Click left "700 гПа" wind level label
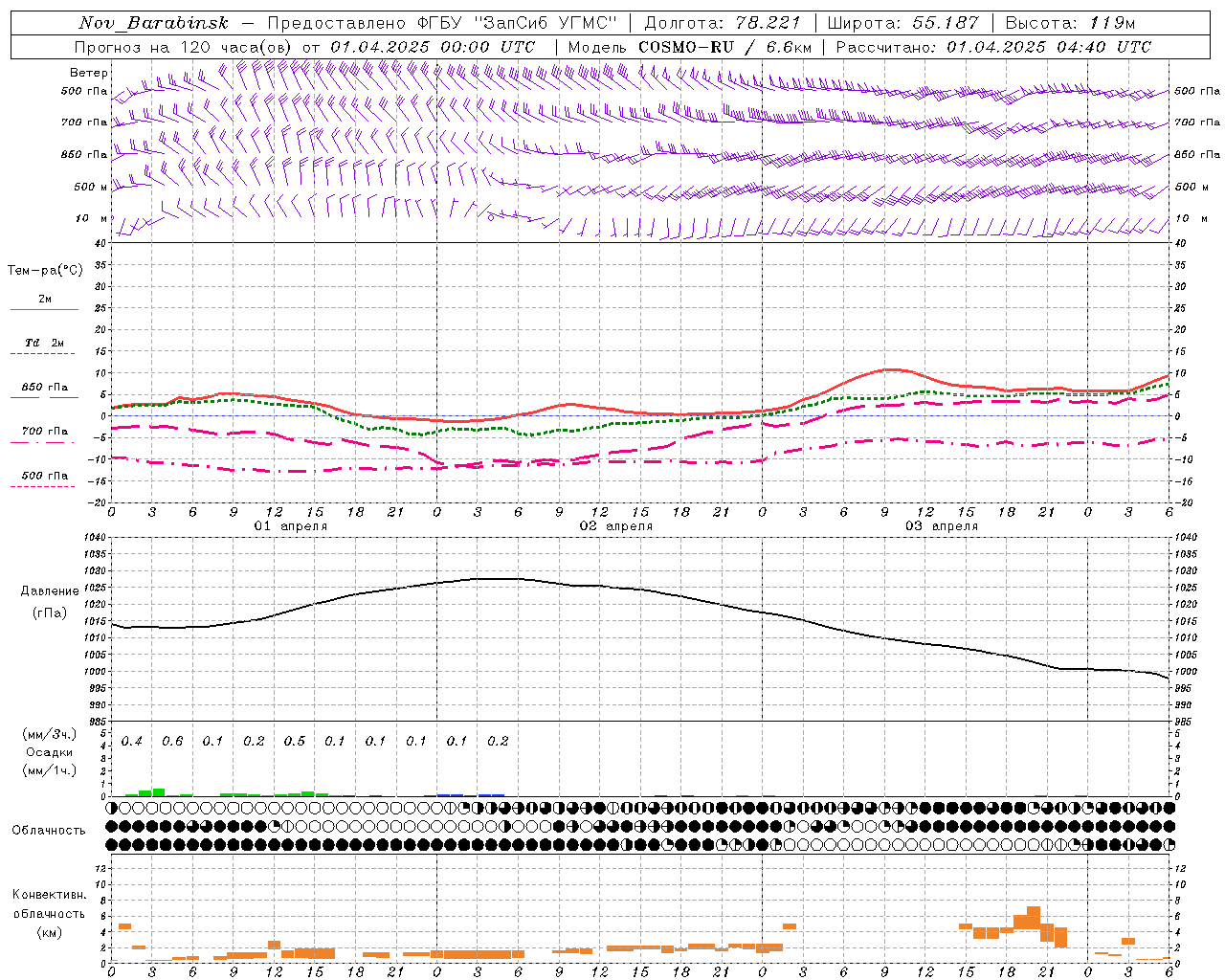The width and height of the screenshot is (1225, 980). tap(84, 122)
